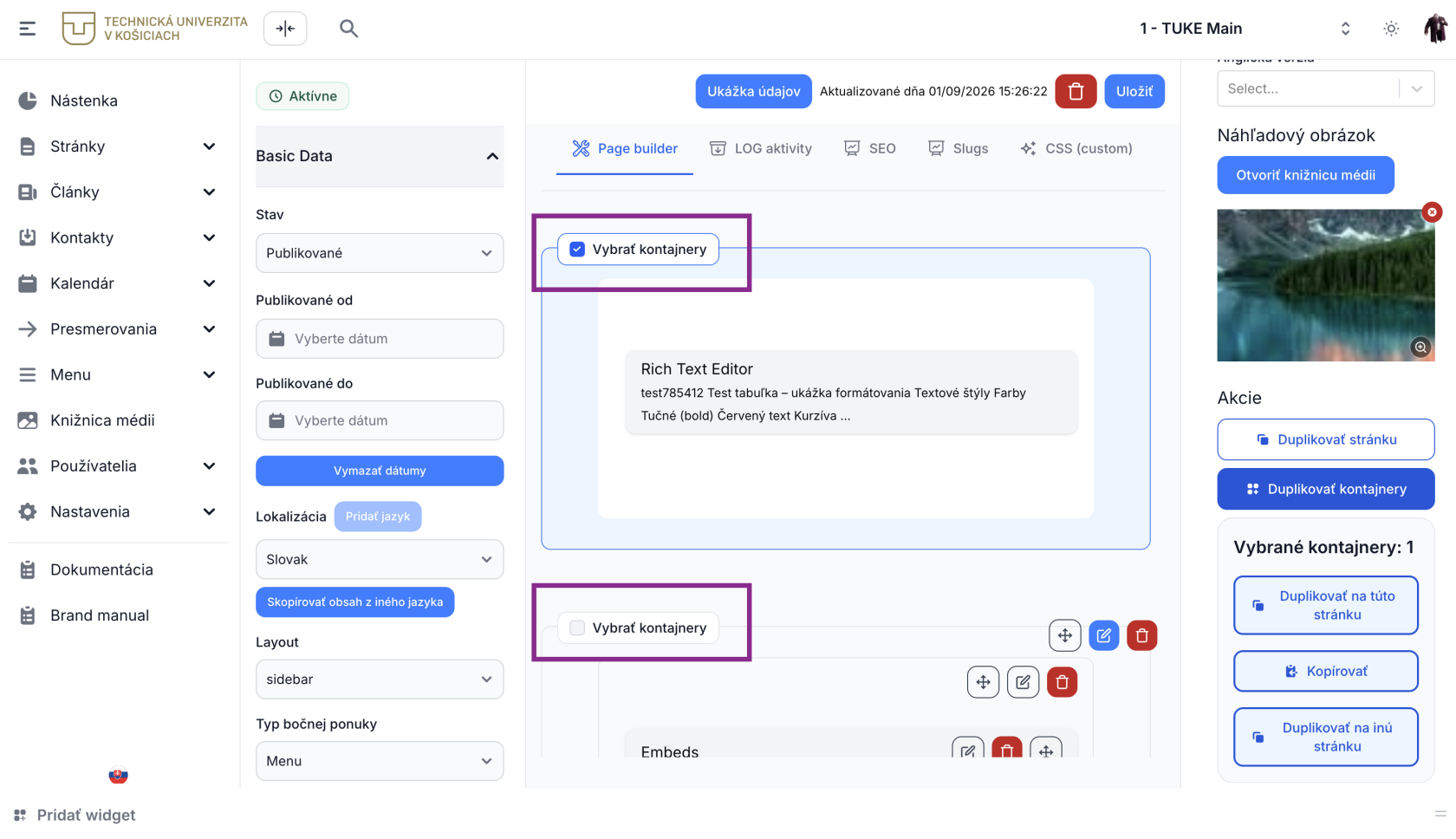Image resolution: width=1456 pixels, height=839 pixels.
Task: Delete page with red trash button
Action: 1076,91
